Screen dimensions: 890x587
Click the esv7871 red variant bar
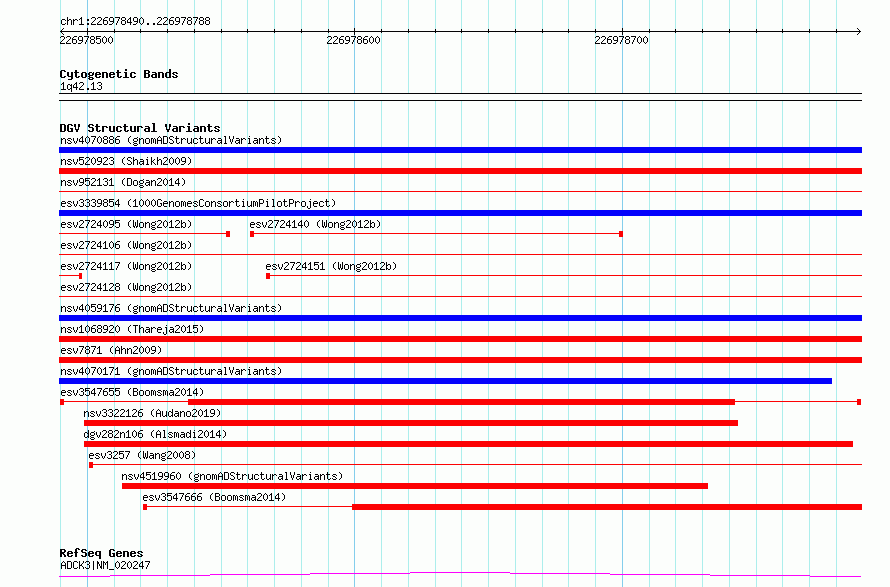(460, 360)
